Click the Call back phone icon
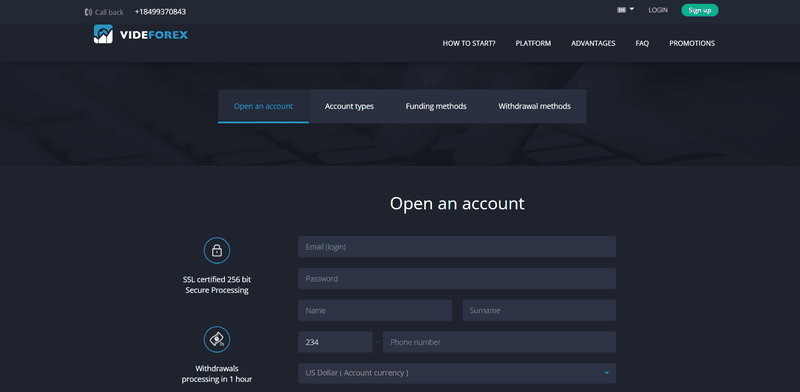The image size is (800, 392). [88, 12]
